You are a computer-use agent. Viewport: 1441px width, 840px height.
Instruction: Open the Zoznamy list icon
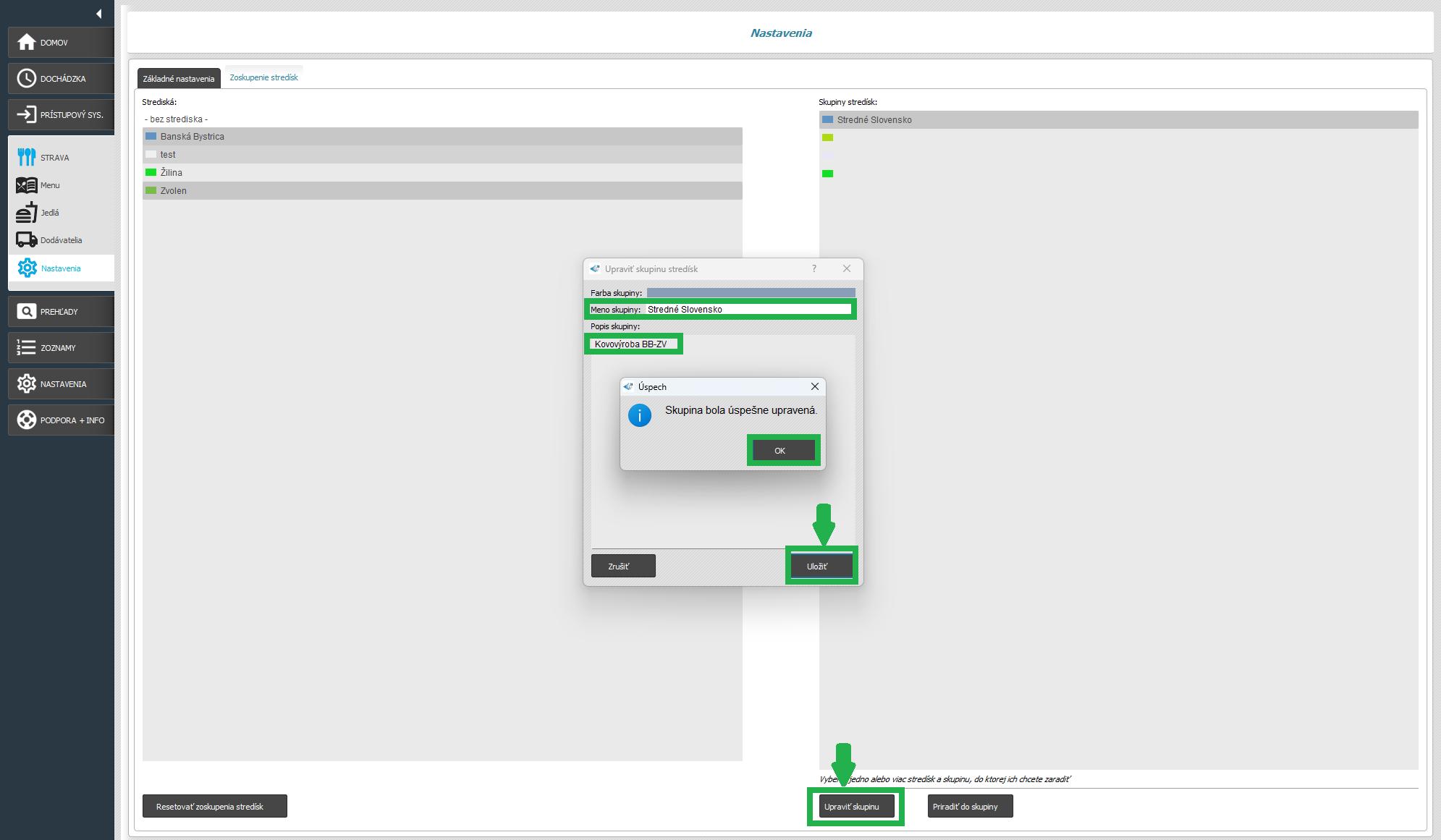[27, 348]
